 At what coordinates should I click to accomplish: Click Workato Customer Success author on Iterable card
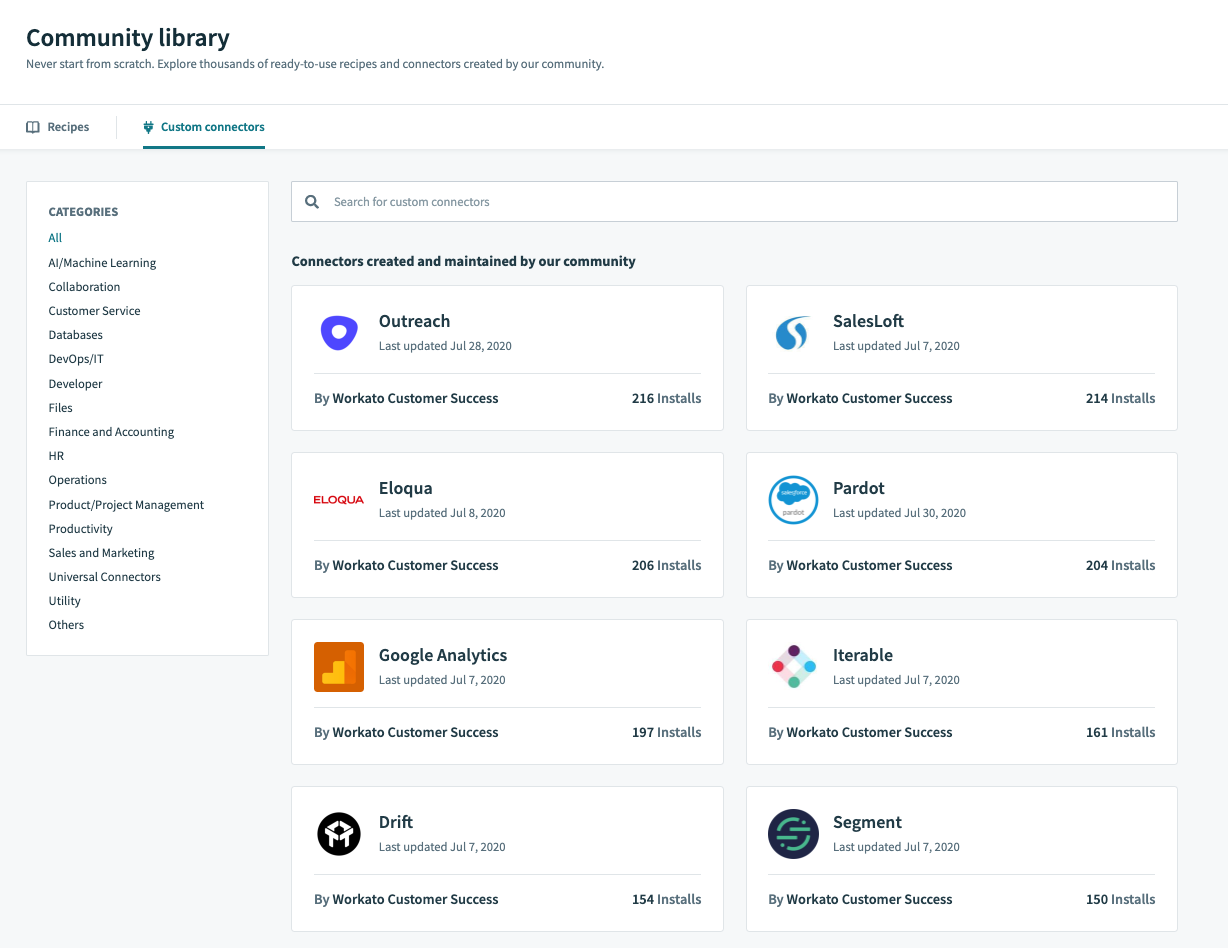869,732
